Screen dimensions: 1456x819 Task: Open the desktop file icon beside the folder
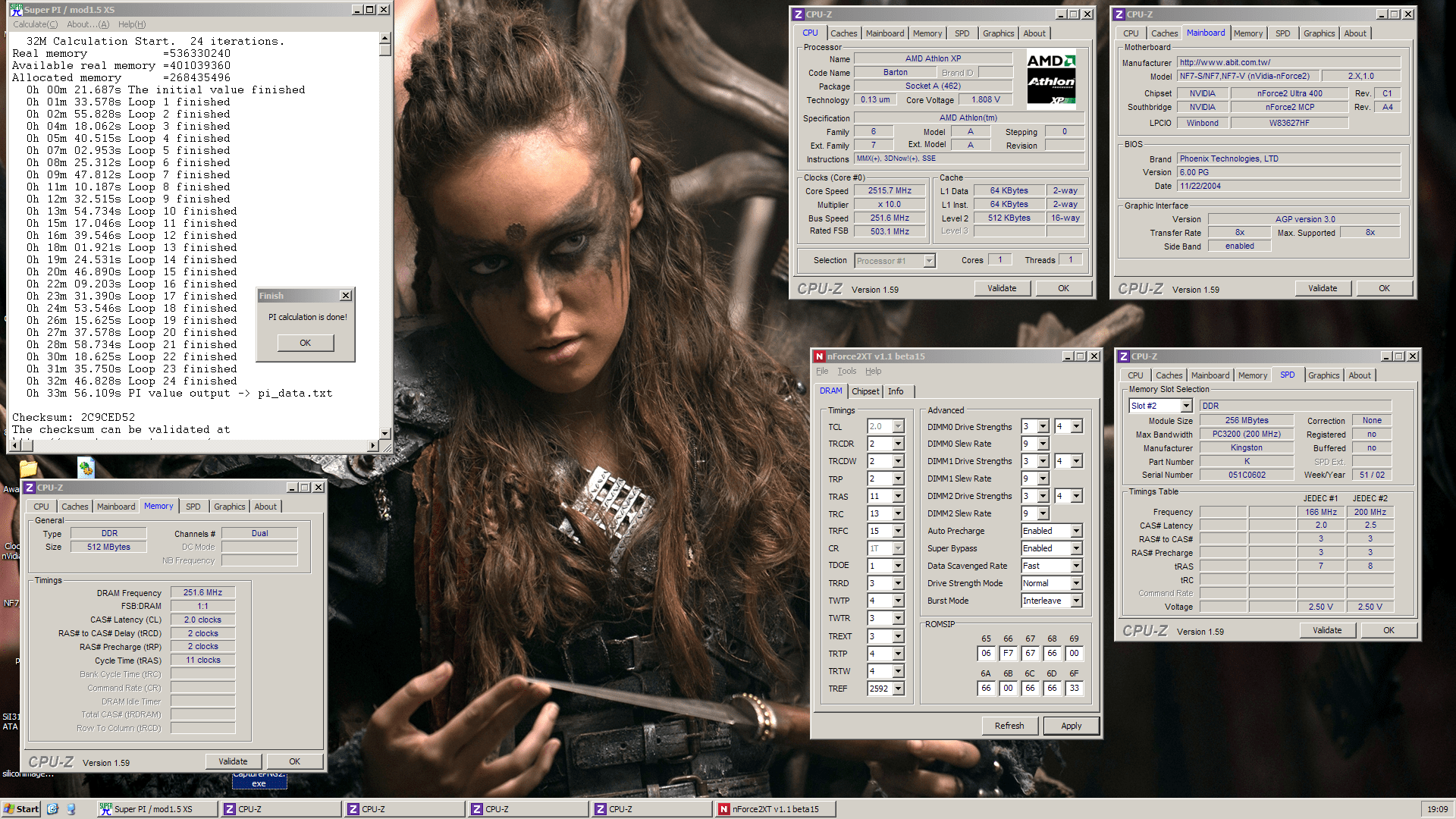click(x=86, y=468)
